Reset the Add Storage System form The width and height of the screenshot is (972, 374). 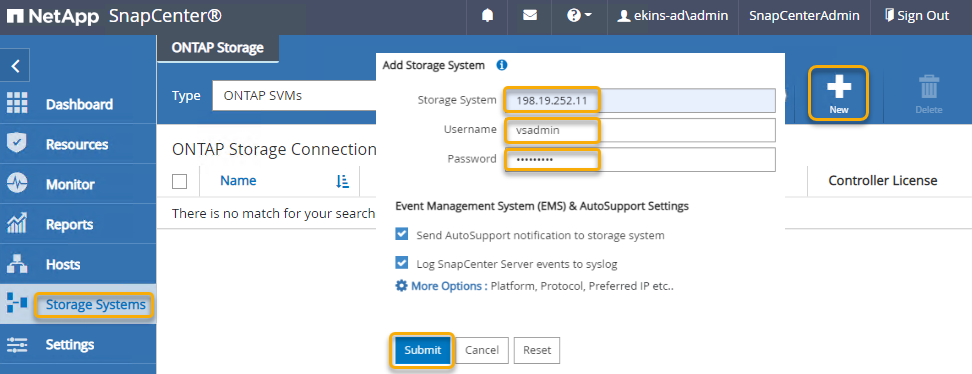click(537, 350)
